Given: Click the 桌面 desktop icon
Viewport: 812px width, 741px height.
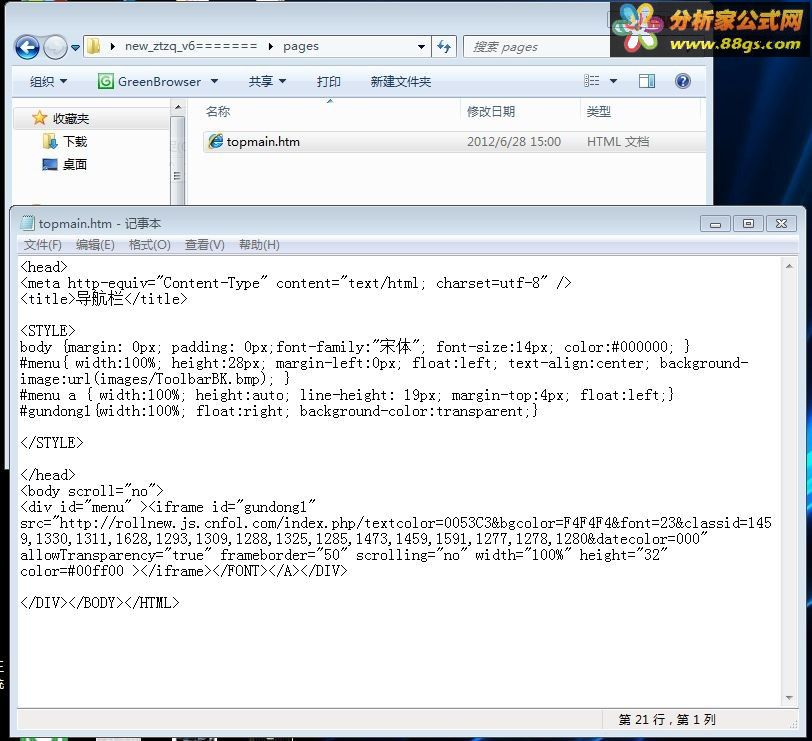Looking at the screenshot, I should tap(50, 165).
